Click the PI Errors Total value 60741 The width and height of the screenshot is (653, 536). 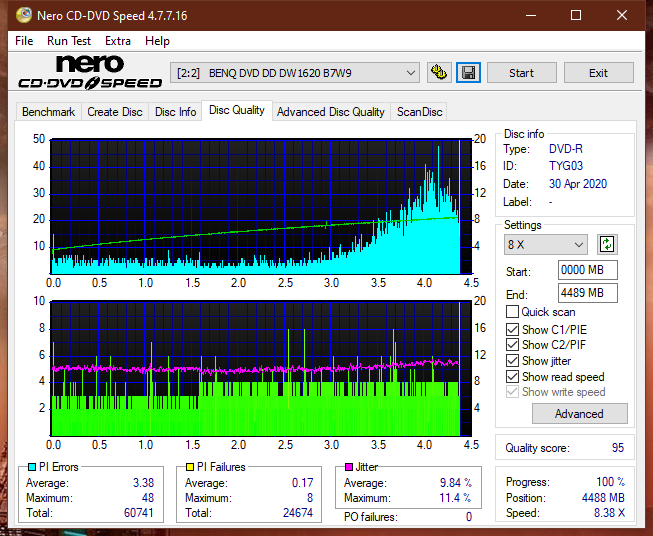(139, 512)
